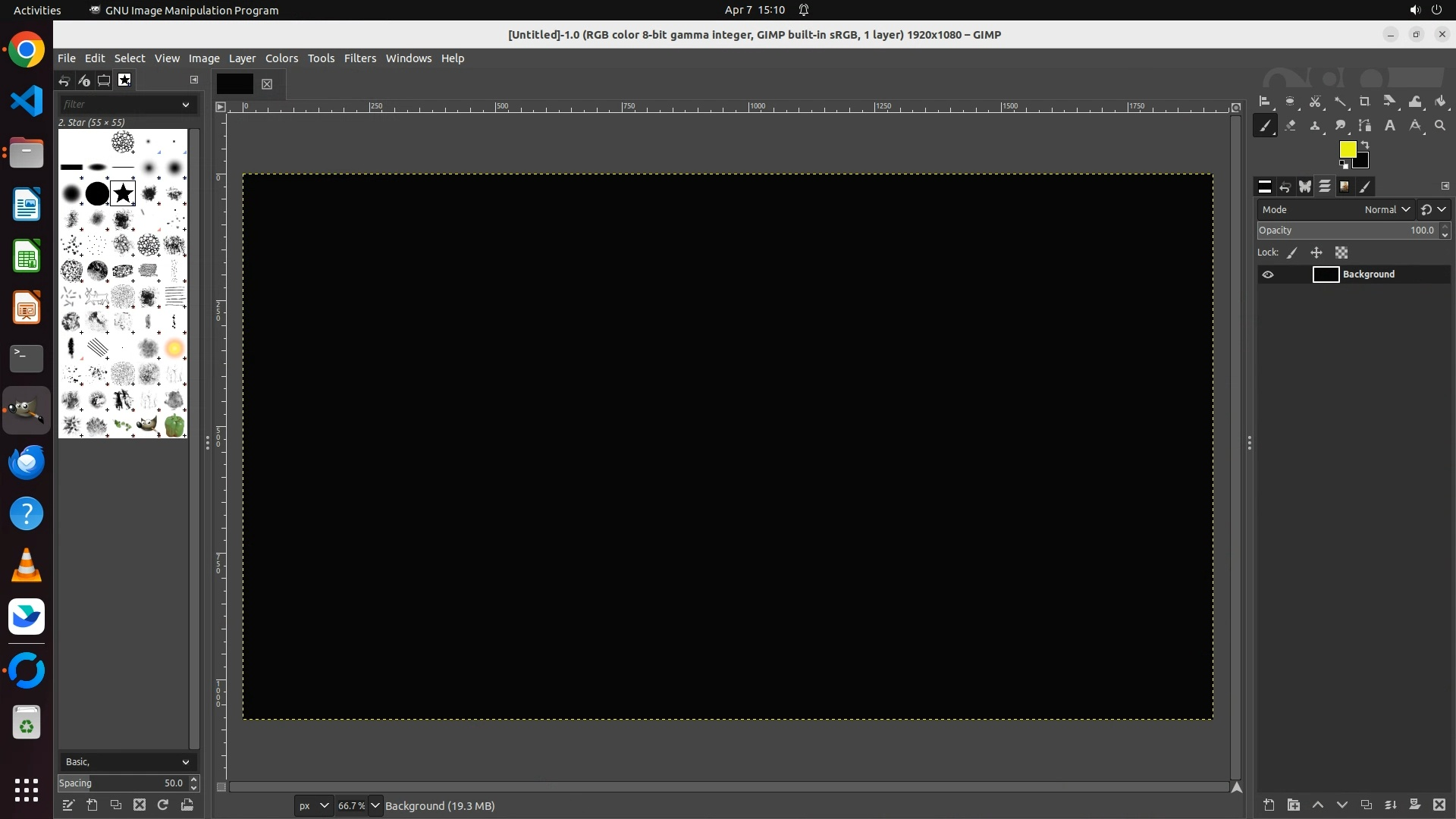
Task: Open Activities overview
Action: pyautogui.click(x=37, y=10)
